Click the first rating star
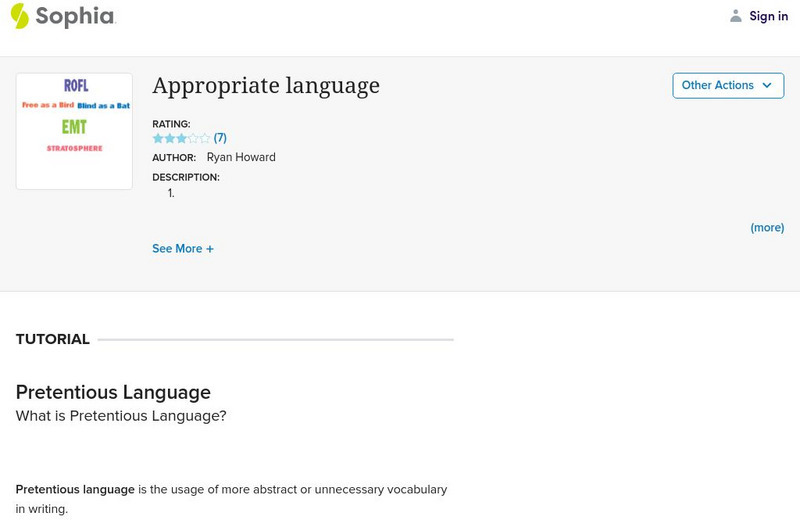Viewport: 800px width, 520px height. tap(158, 138)
